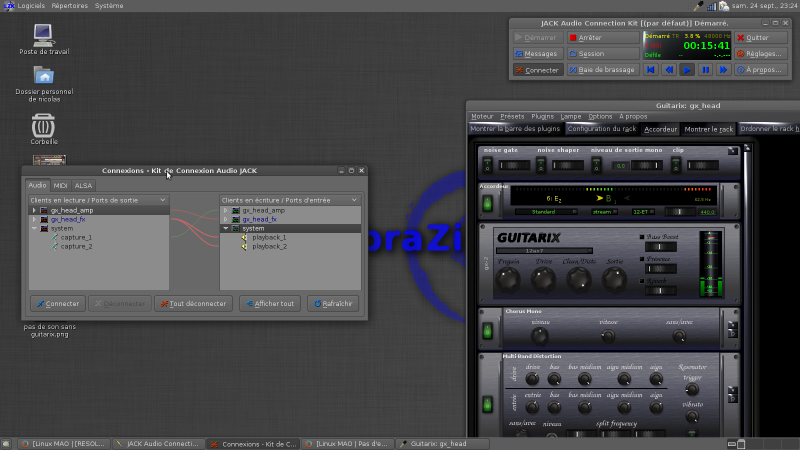Toggle Chorus Mono power switch
The height and width of the screenshot is (450, 800).
pyautogui.click(x=487, y=331)
